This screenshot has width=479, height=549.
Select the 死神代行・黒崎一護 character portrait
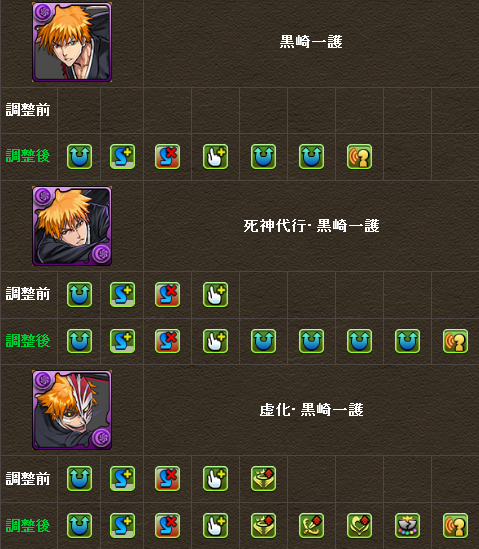coord(72,226)
